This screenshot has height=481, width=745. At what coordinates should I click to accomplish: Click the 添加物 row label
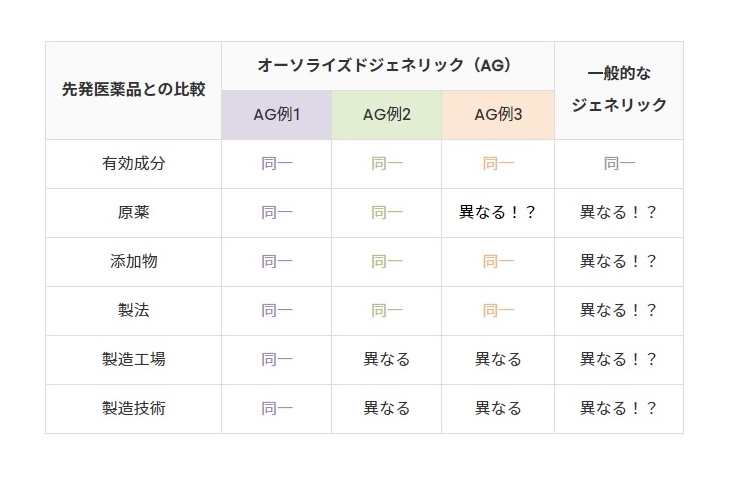click(x=133, y=261)
